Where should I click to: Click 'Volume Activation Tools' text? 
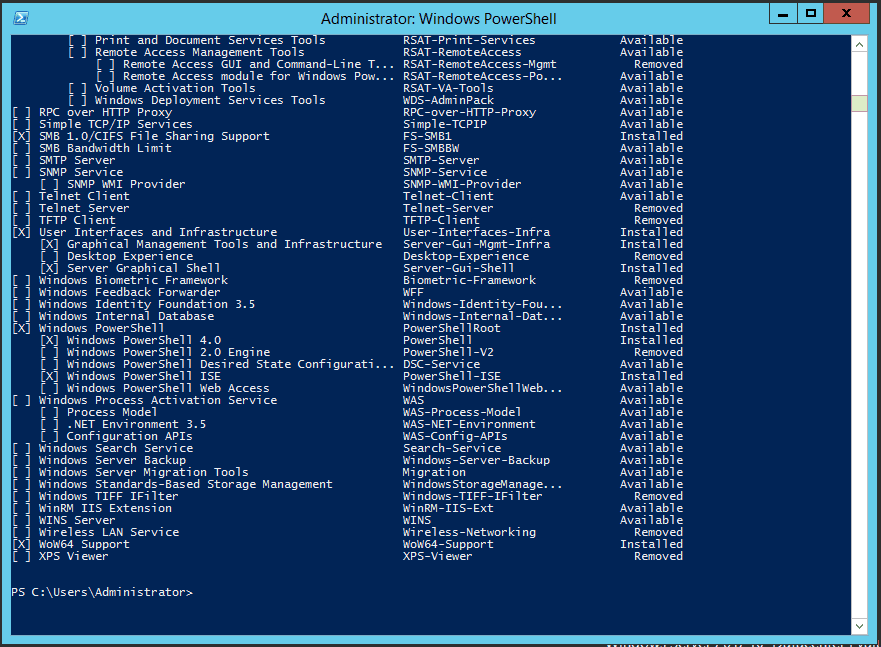(175, 88)
